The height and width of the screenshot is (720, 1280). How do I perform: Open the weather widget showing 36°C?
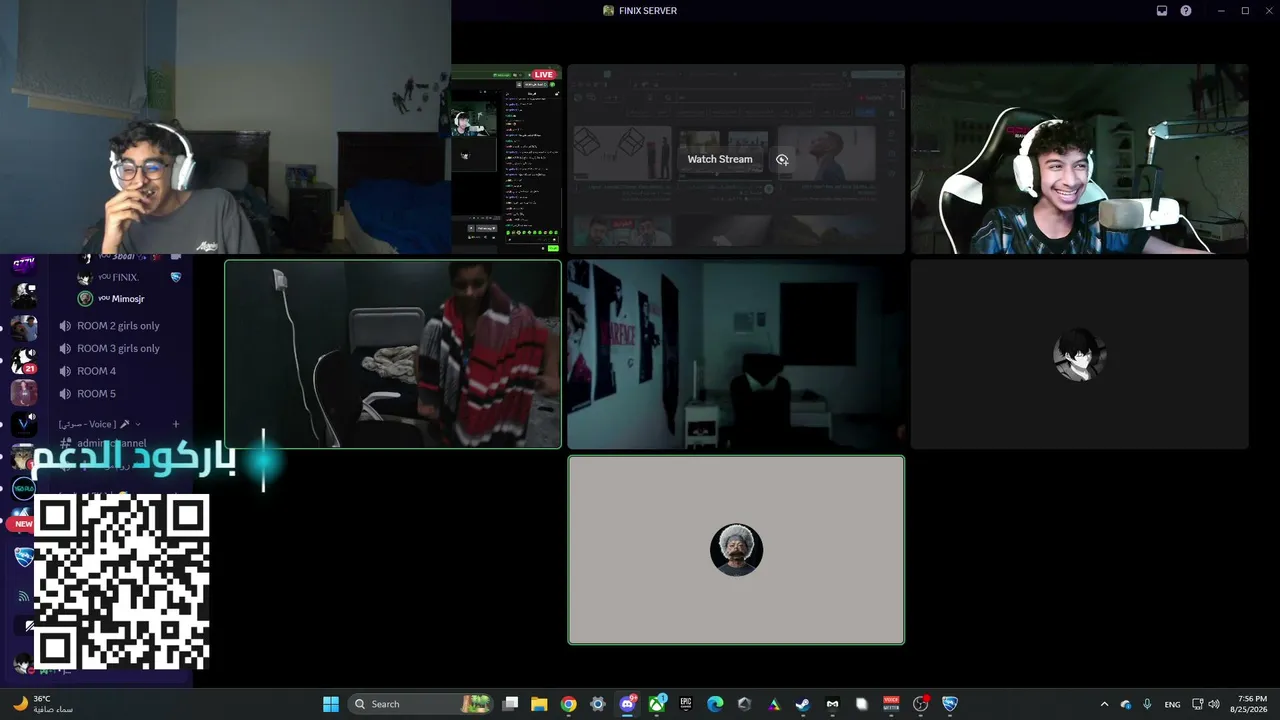tap(43, 704)
